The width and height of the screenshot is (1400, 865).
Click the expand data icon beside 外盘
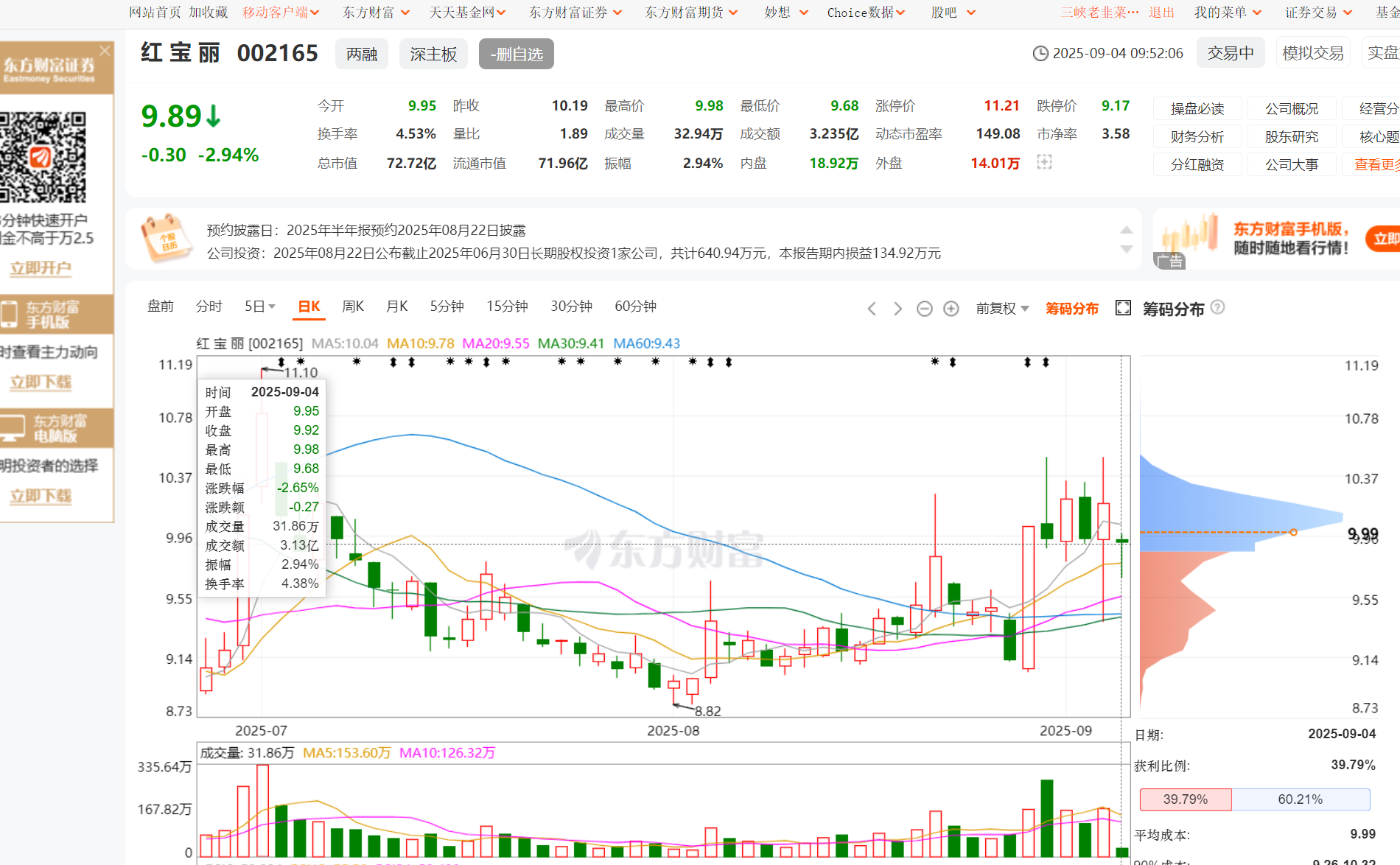1044,162
